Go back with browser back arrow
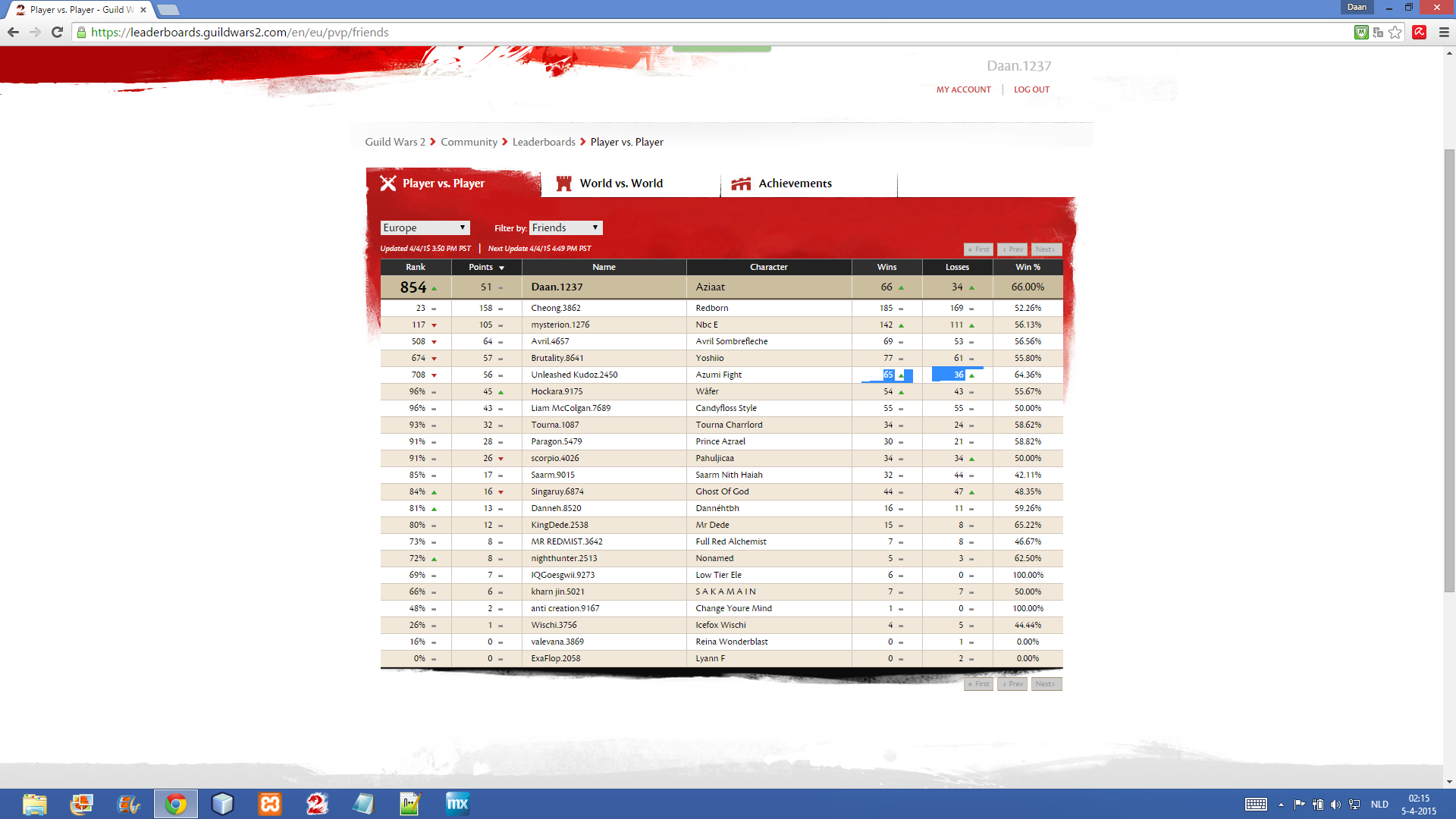 (13, 32)
